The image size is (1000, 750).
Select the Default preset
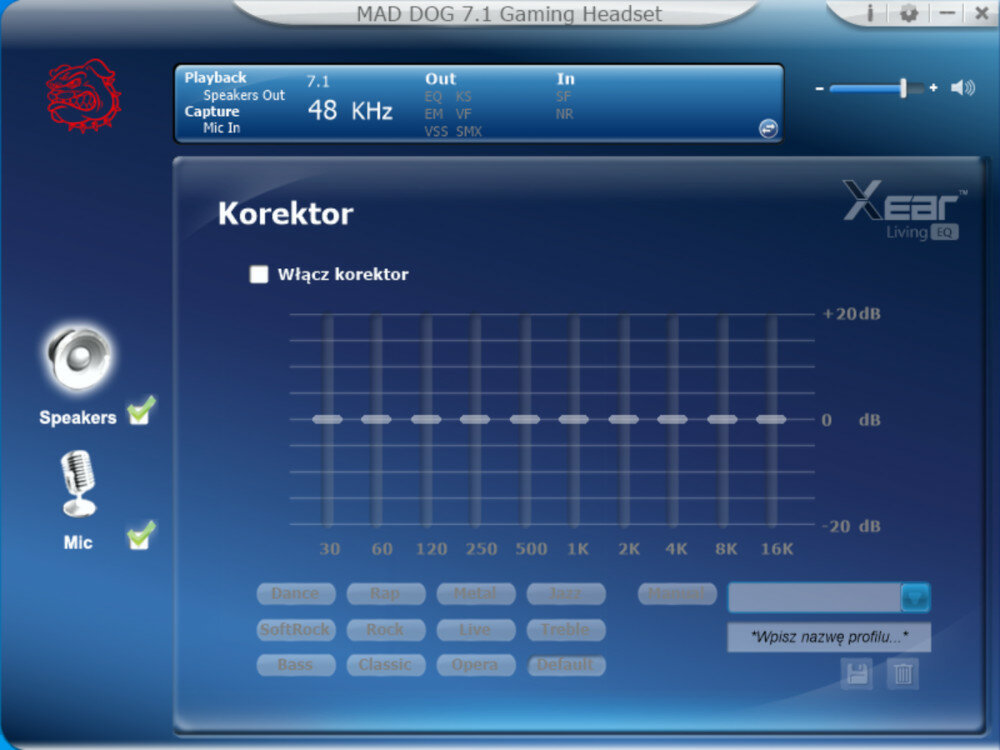(x=566, y=665)
